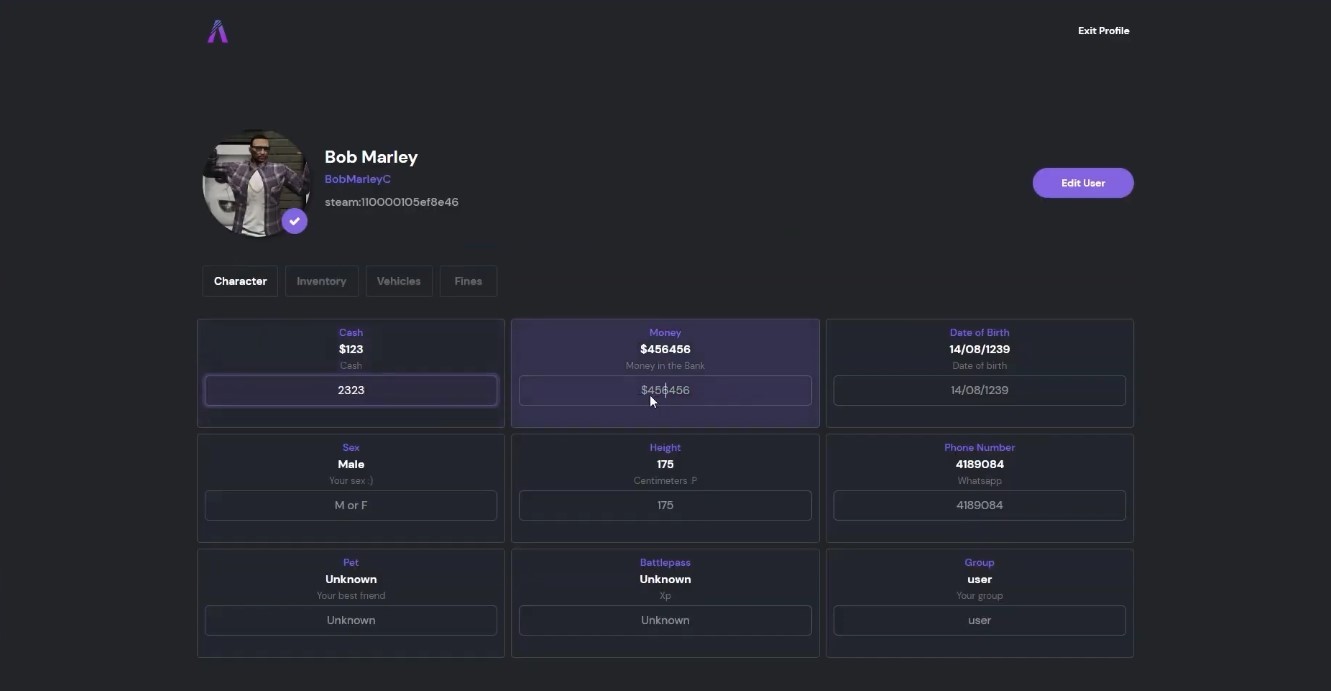
Task: Switch to the Character tab
Action: pyautogui.click(x=240, y=281)
